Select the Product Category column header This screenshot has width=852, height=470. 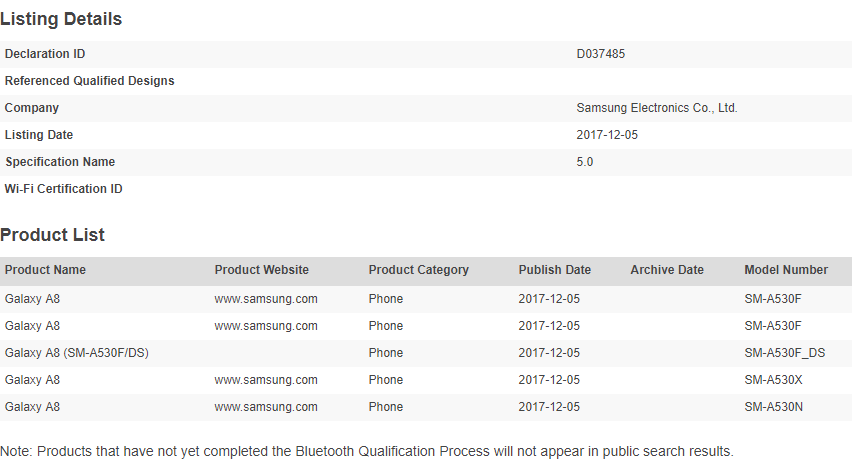(418, 270)
